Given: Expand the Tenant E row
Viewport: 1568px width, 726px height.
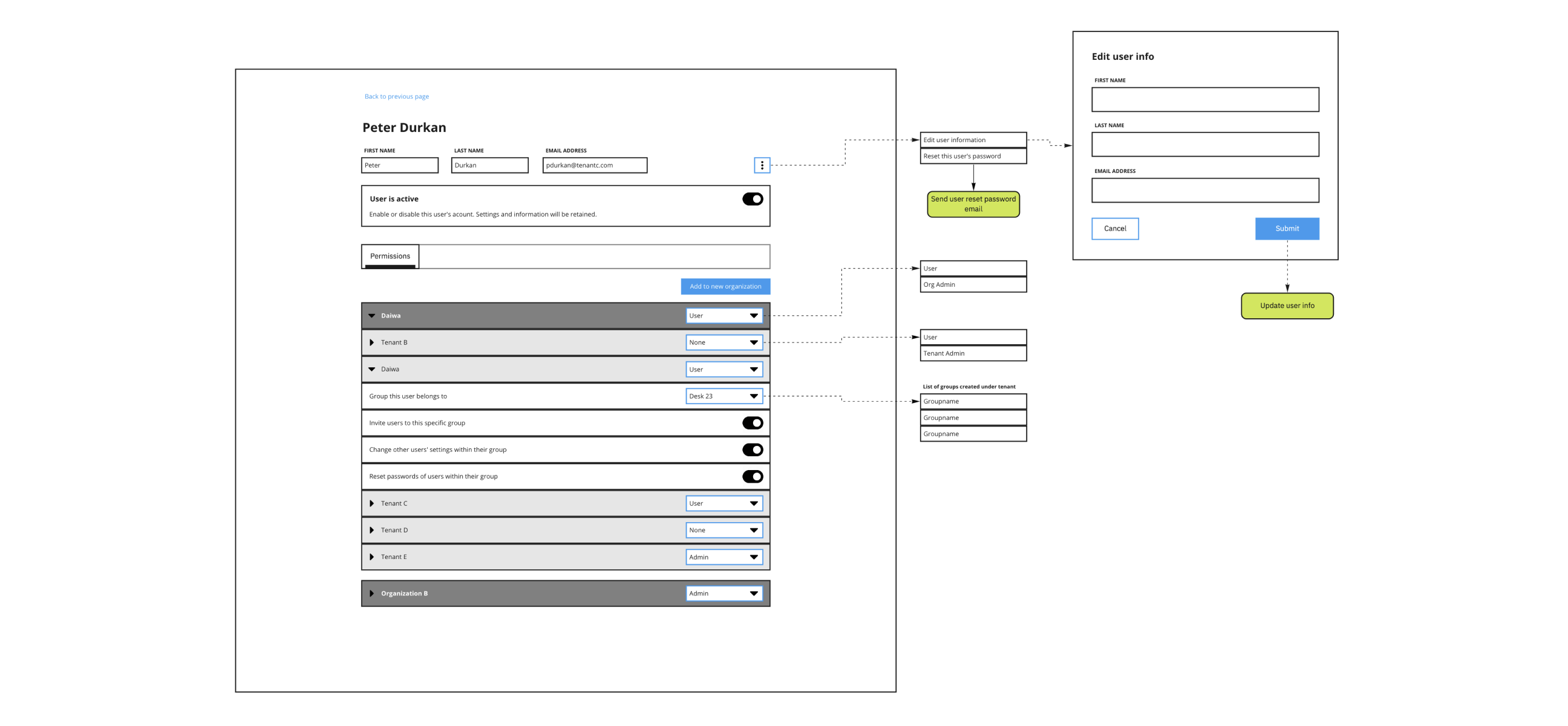Looking at the screenshot, I should pos(372,557).
